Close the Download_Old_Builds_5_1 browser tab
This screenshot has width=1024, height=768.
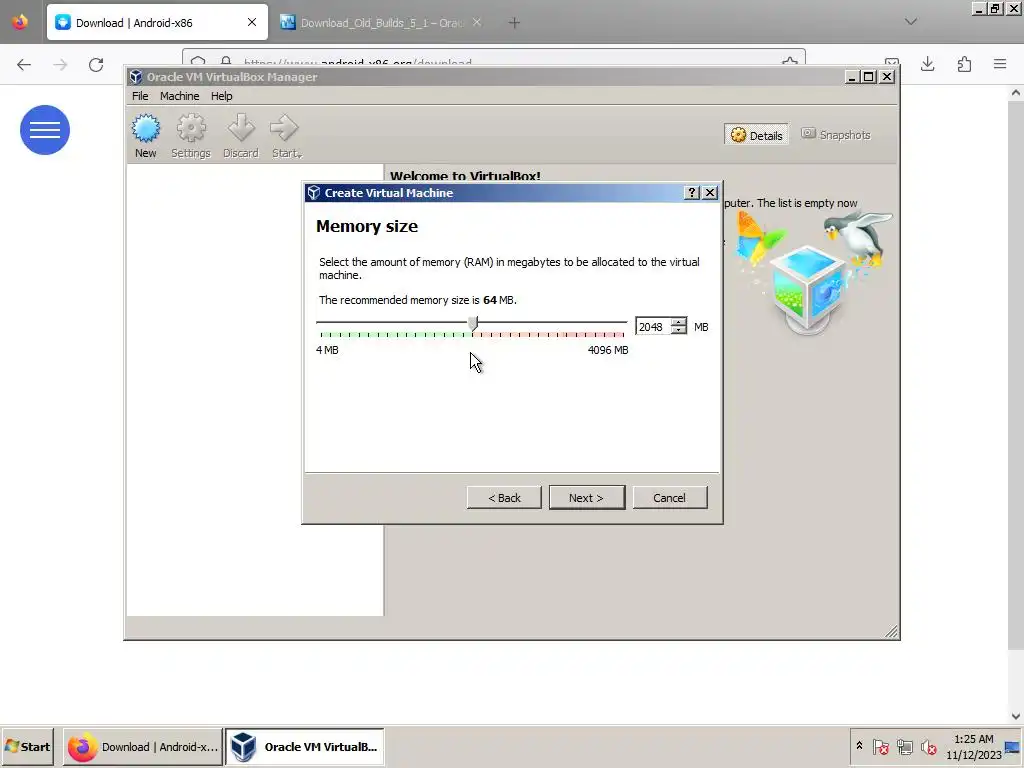click(477, 23)
